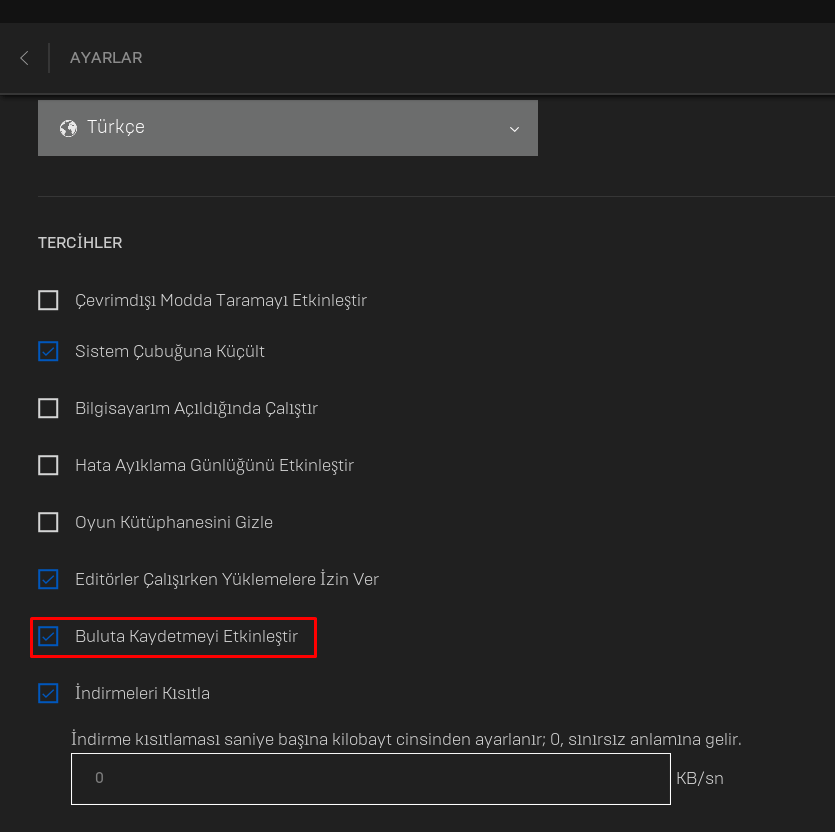Screen dimensions: 835x832
Task: Turn off the İndirmeleri Kısıtla checkbox
Action: (x=48, y=693)
